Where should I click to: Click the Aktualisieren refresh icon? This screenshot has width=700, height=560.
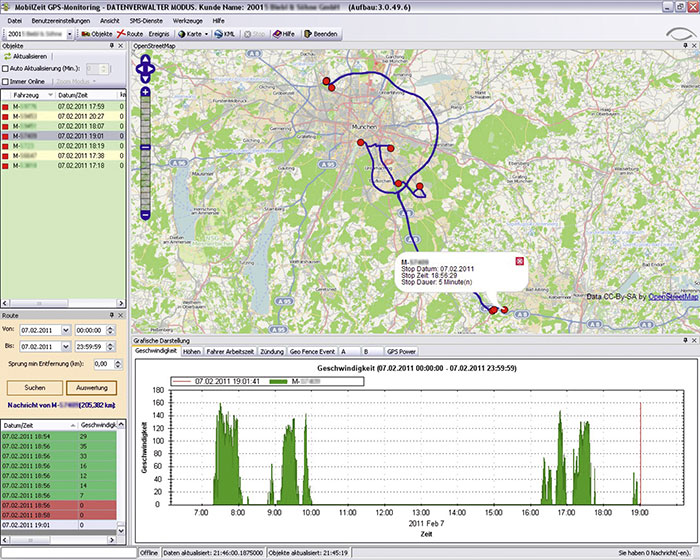[8, 56]
